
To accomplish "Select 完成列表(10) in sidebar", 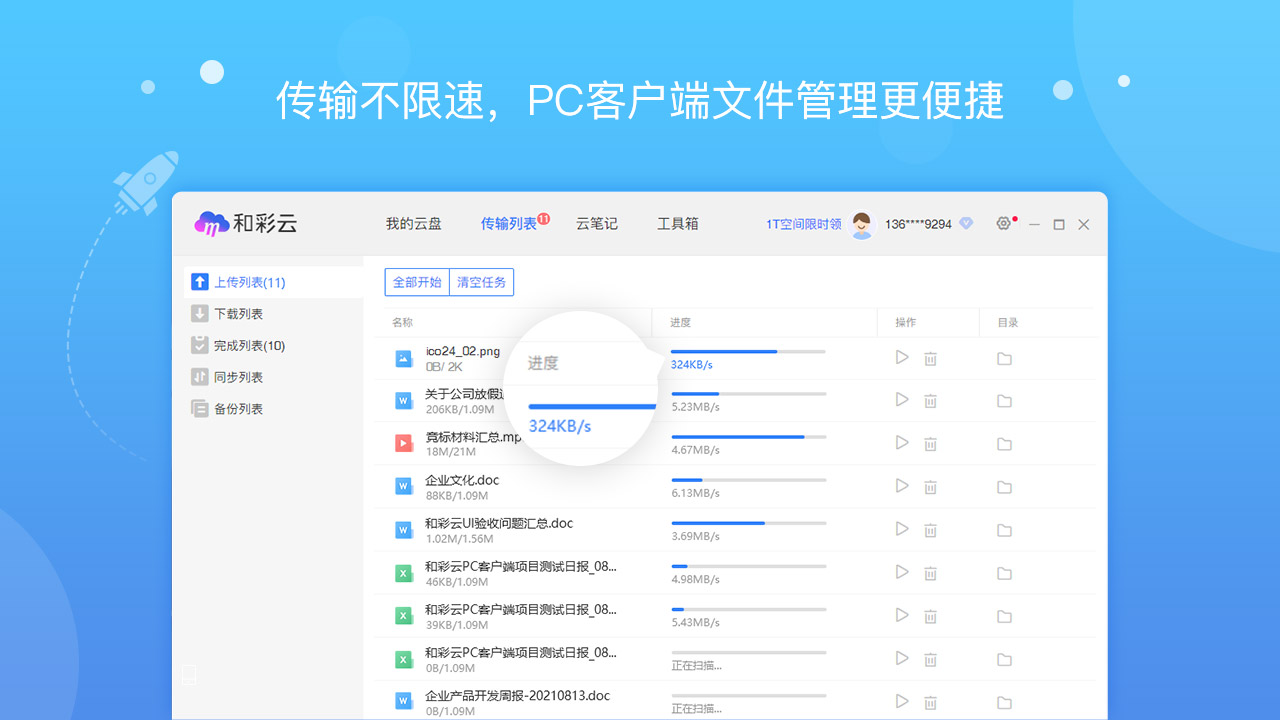I will (274, 346).
